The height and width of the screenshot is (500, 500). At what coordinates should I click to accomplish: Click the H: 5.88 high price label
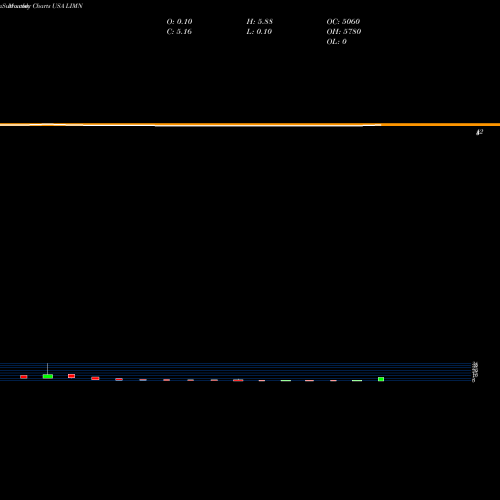tap(260, 22)
